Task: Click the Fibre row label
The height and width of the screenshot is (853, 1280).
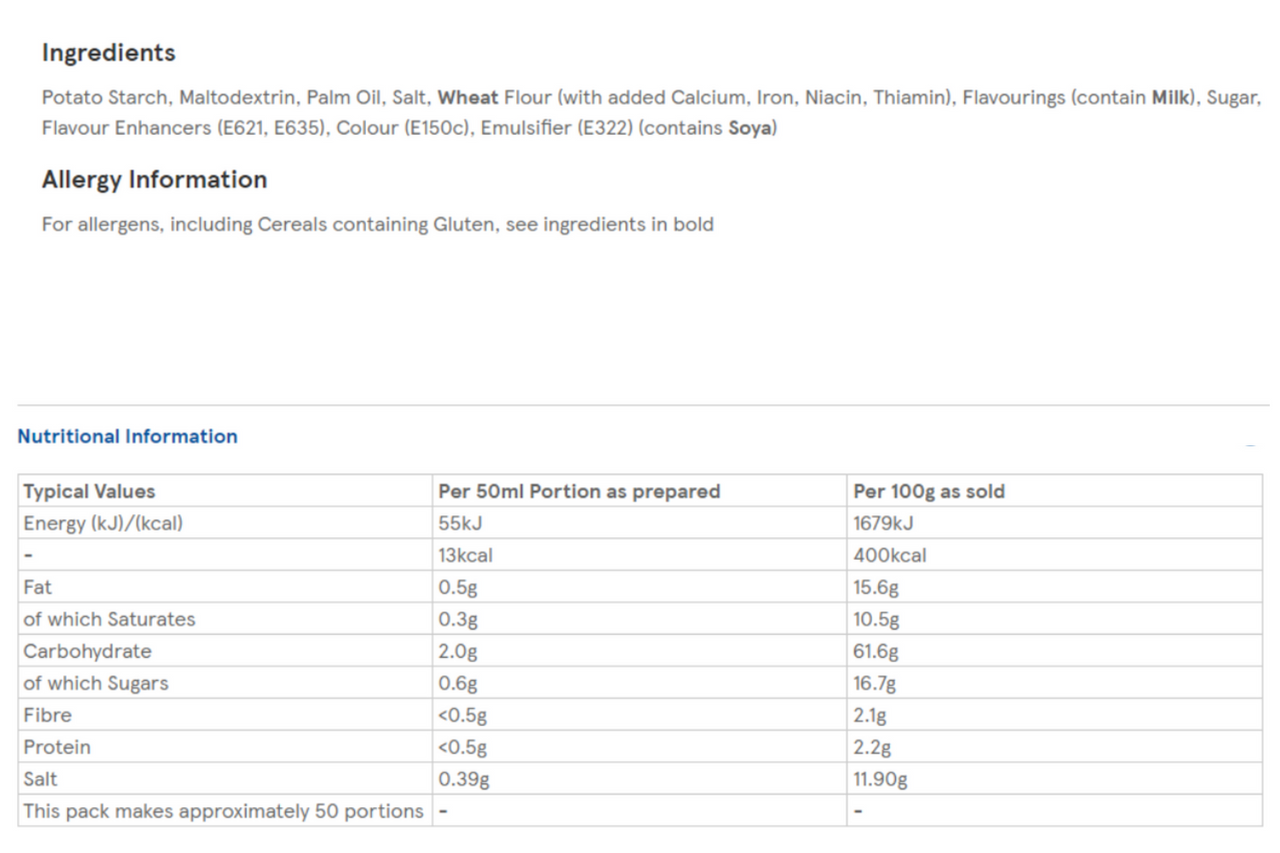Action: point(47,715)
